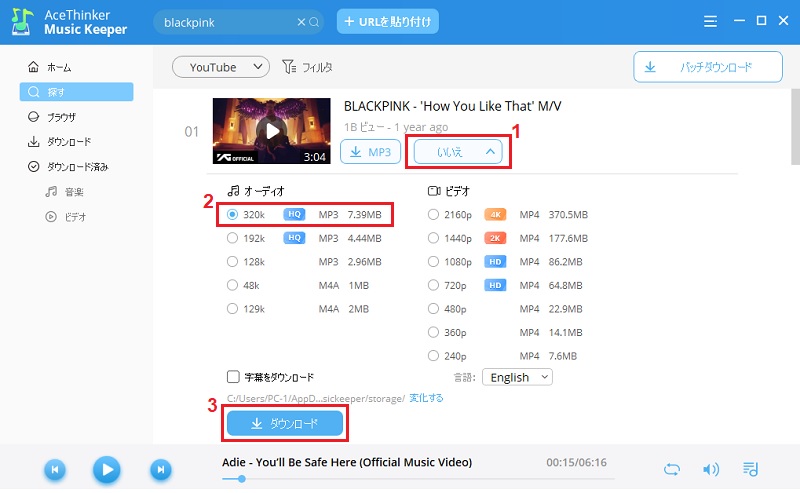Open the YouTube source dropdown

click(220, 67)
